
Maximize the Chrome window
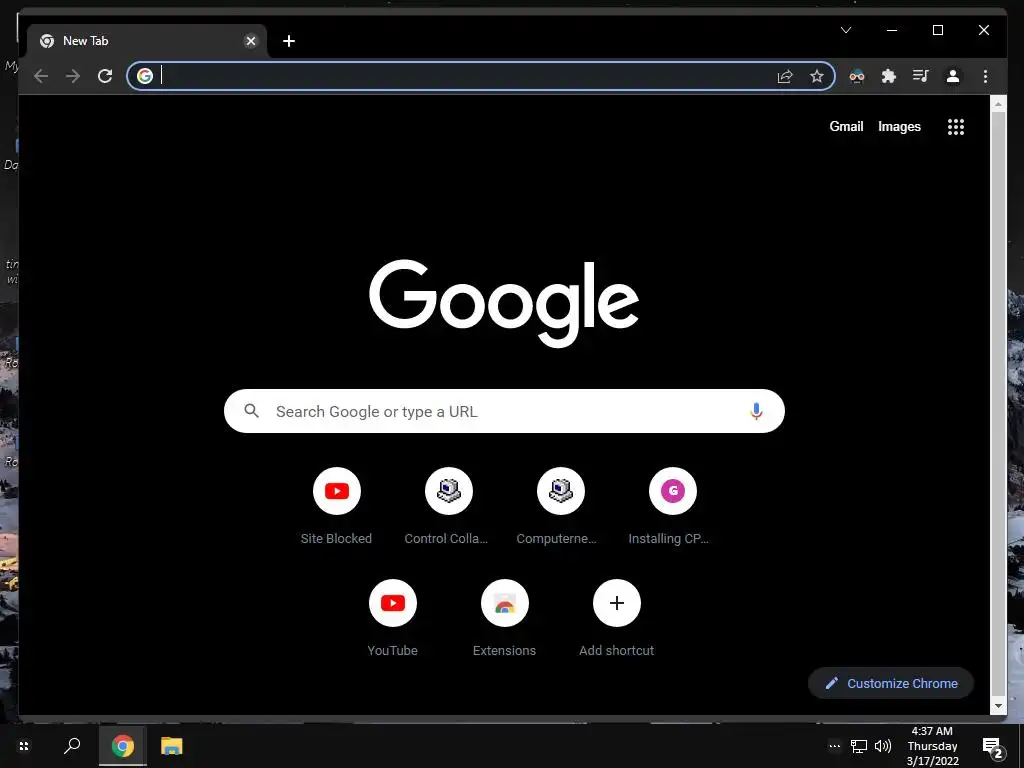coord(938,30)
